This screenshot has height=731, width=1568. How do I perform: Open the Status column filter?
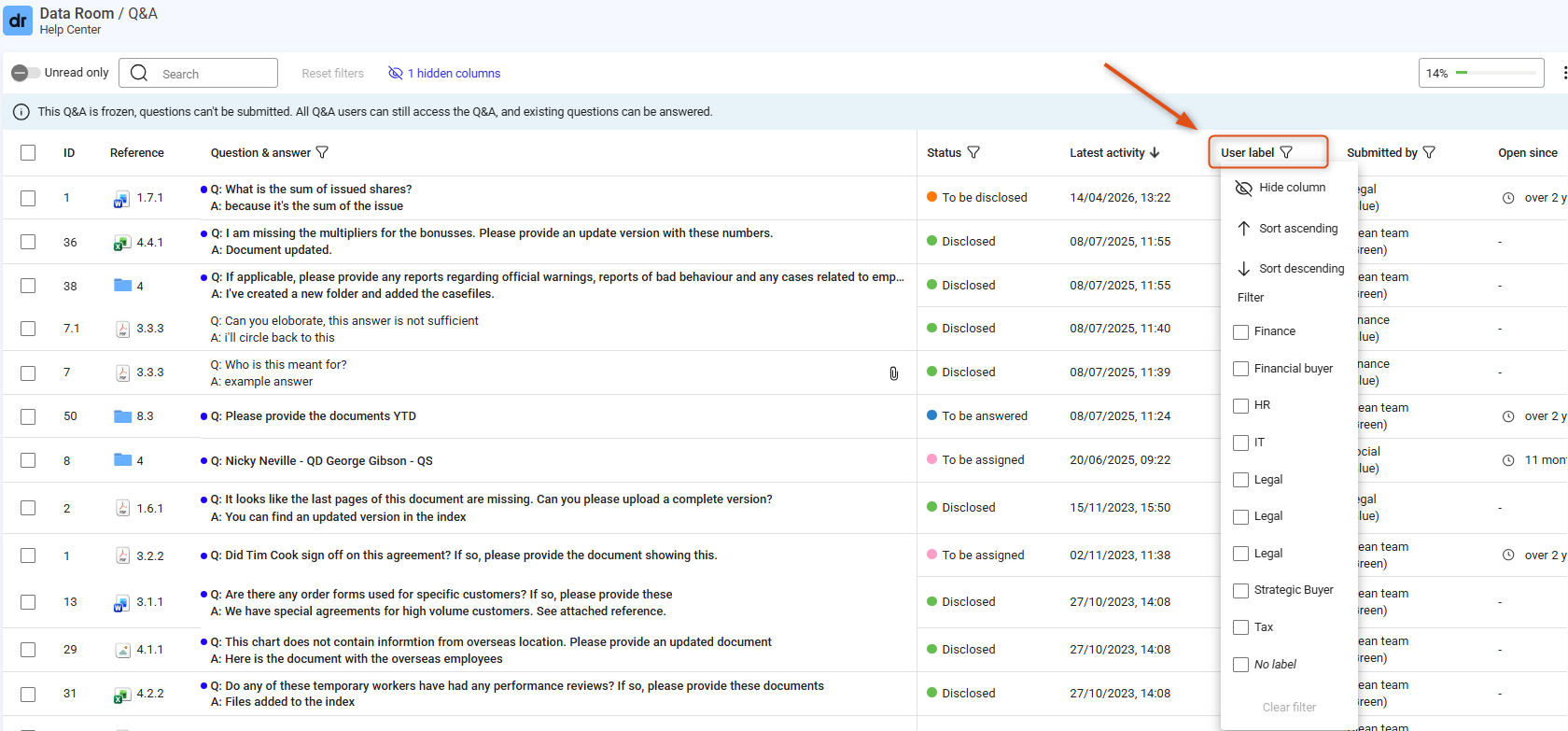pyautogui.click(x=973, y=152)
